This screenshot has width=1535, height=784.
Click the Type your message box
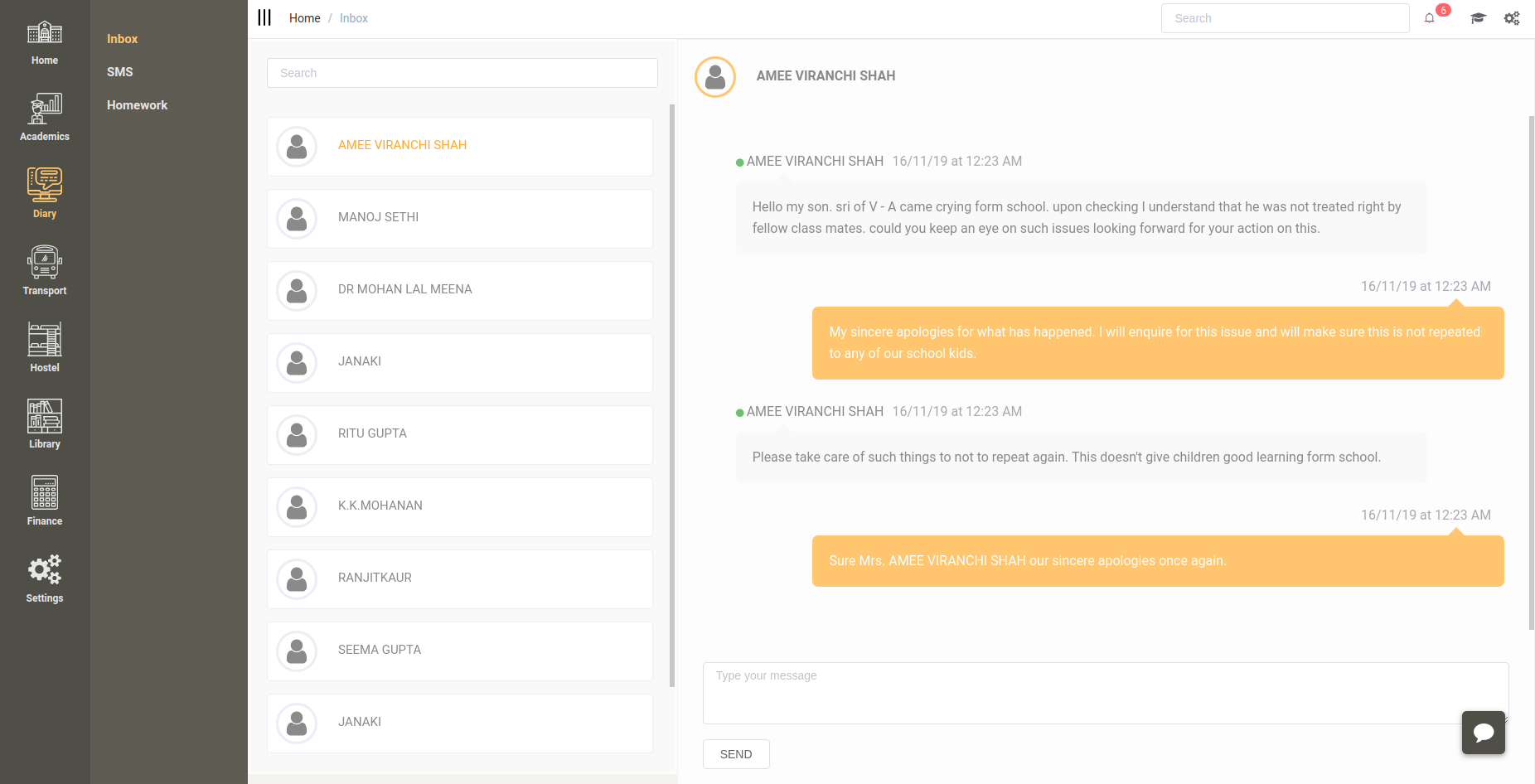[1105, 693]
